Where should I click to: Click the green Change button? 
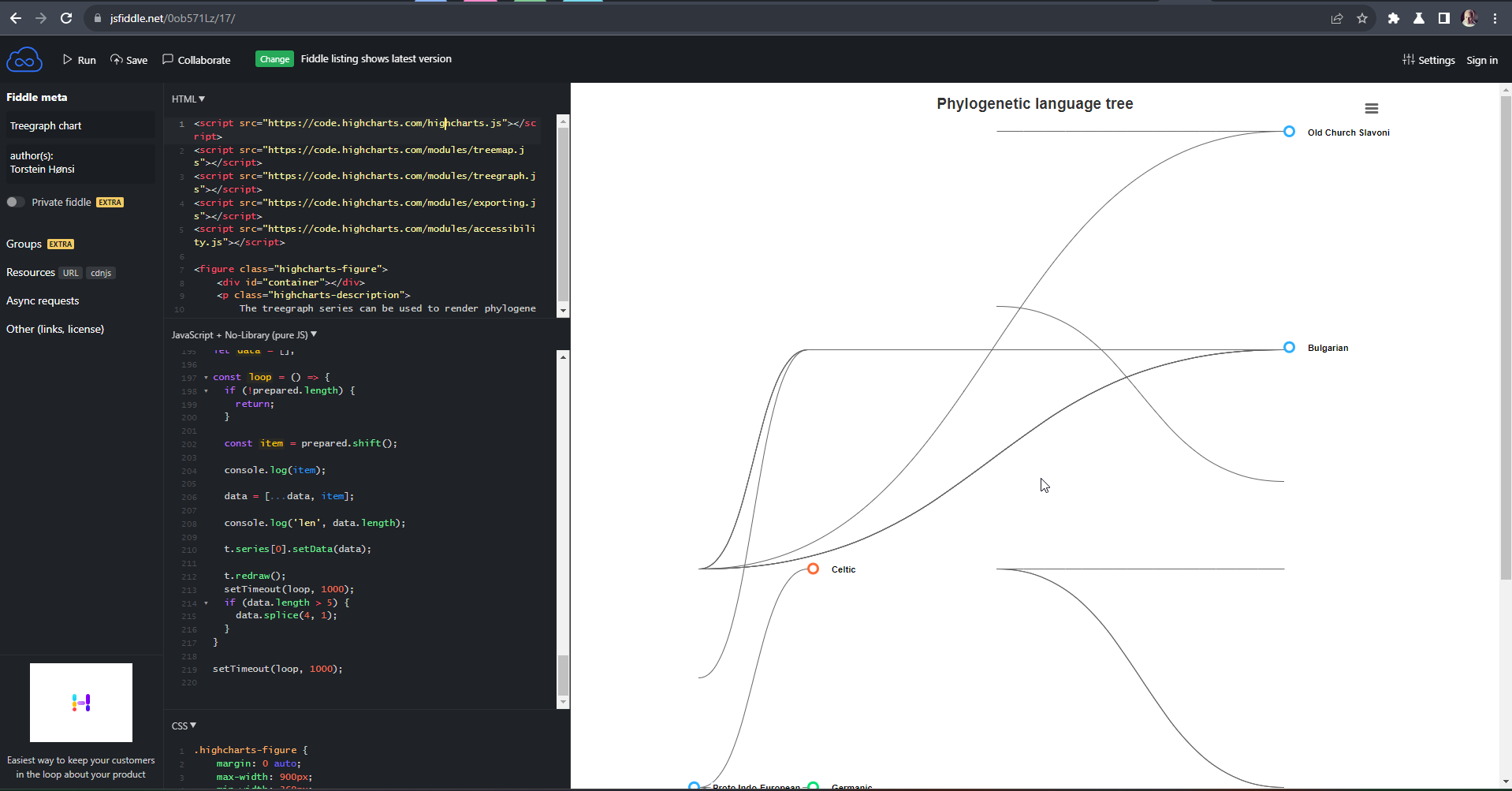pyautogui.click(x=274, y=58)
